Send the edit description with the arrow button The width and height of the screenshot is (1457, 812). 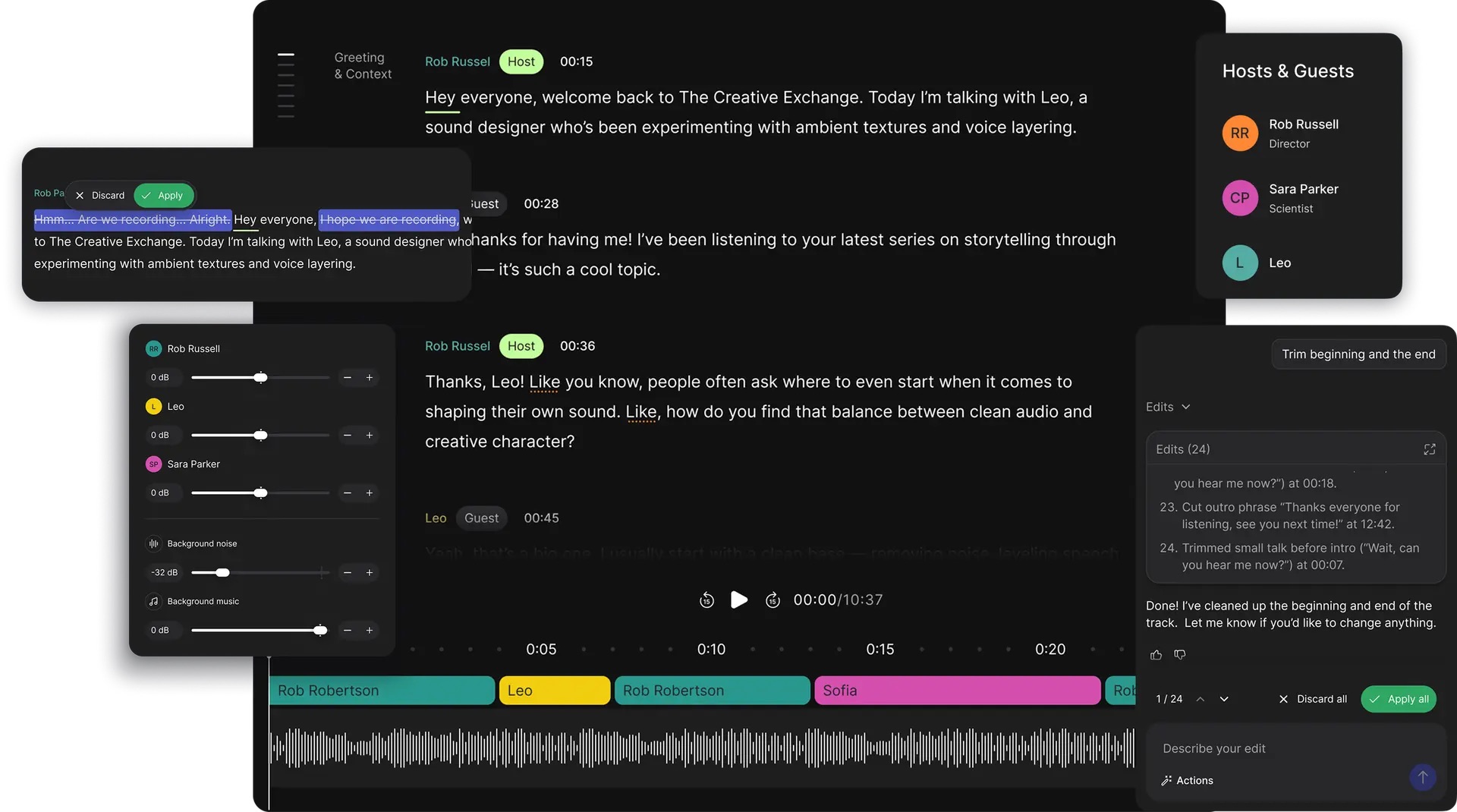[x=1423, y=777]
